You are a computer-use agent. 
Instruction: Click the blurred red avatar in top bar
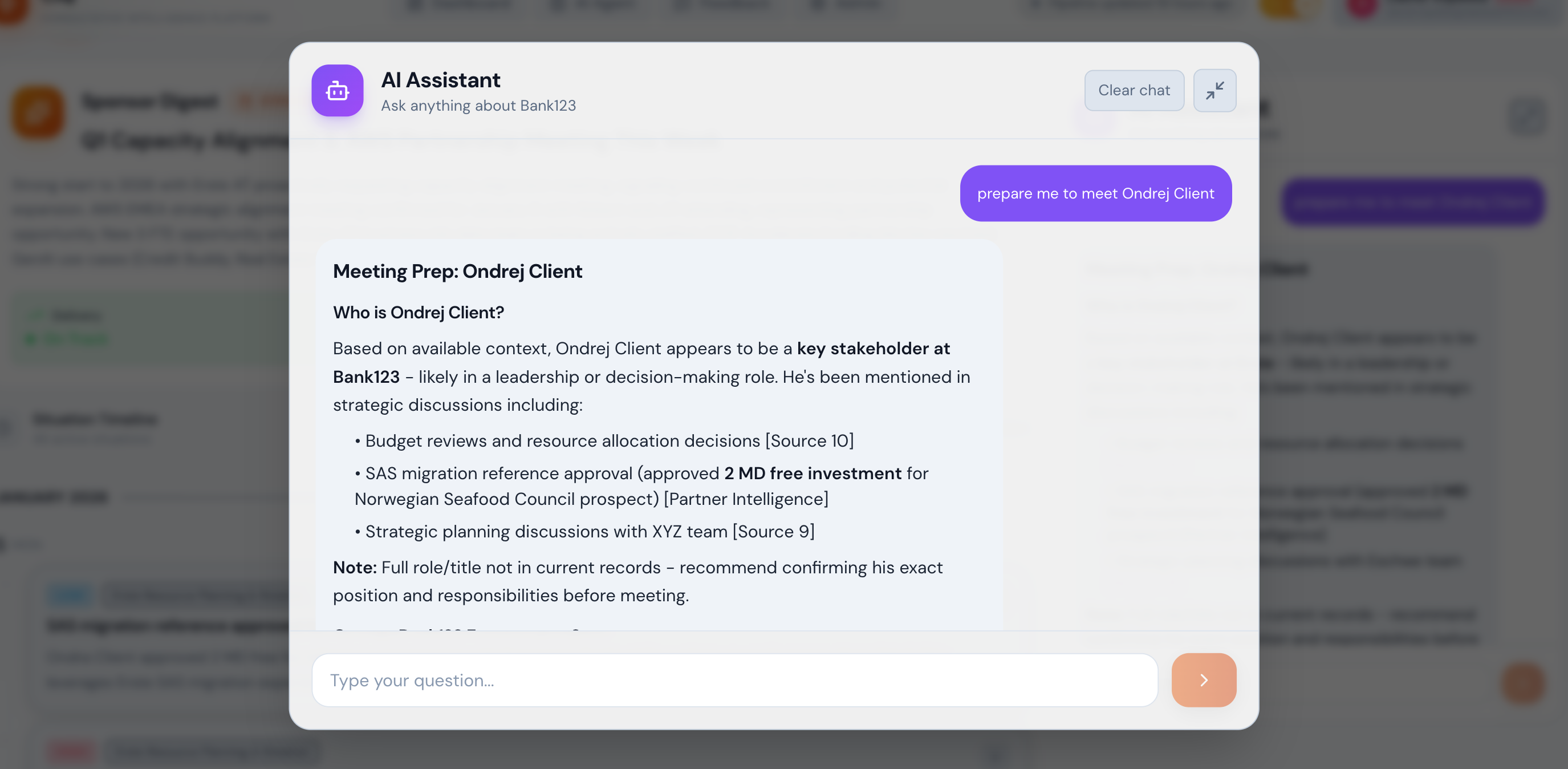(1362, 7)
